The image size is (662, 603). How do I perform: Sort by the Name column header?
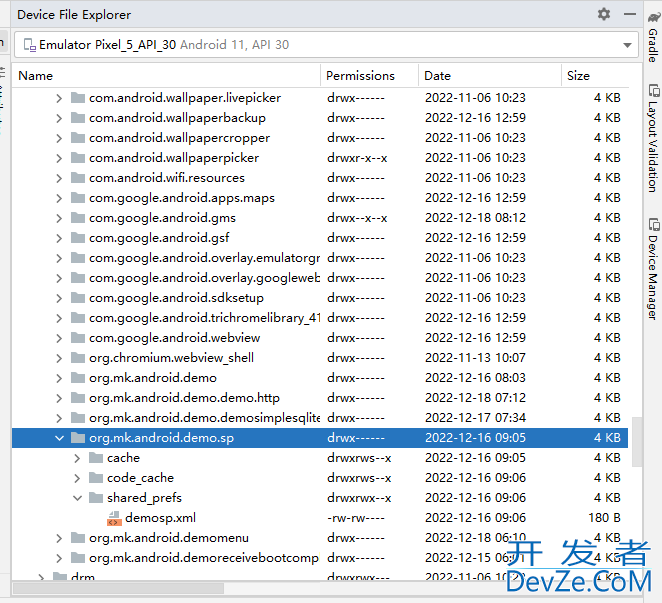[x=35, y=76]
